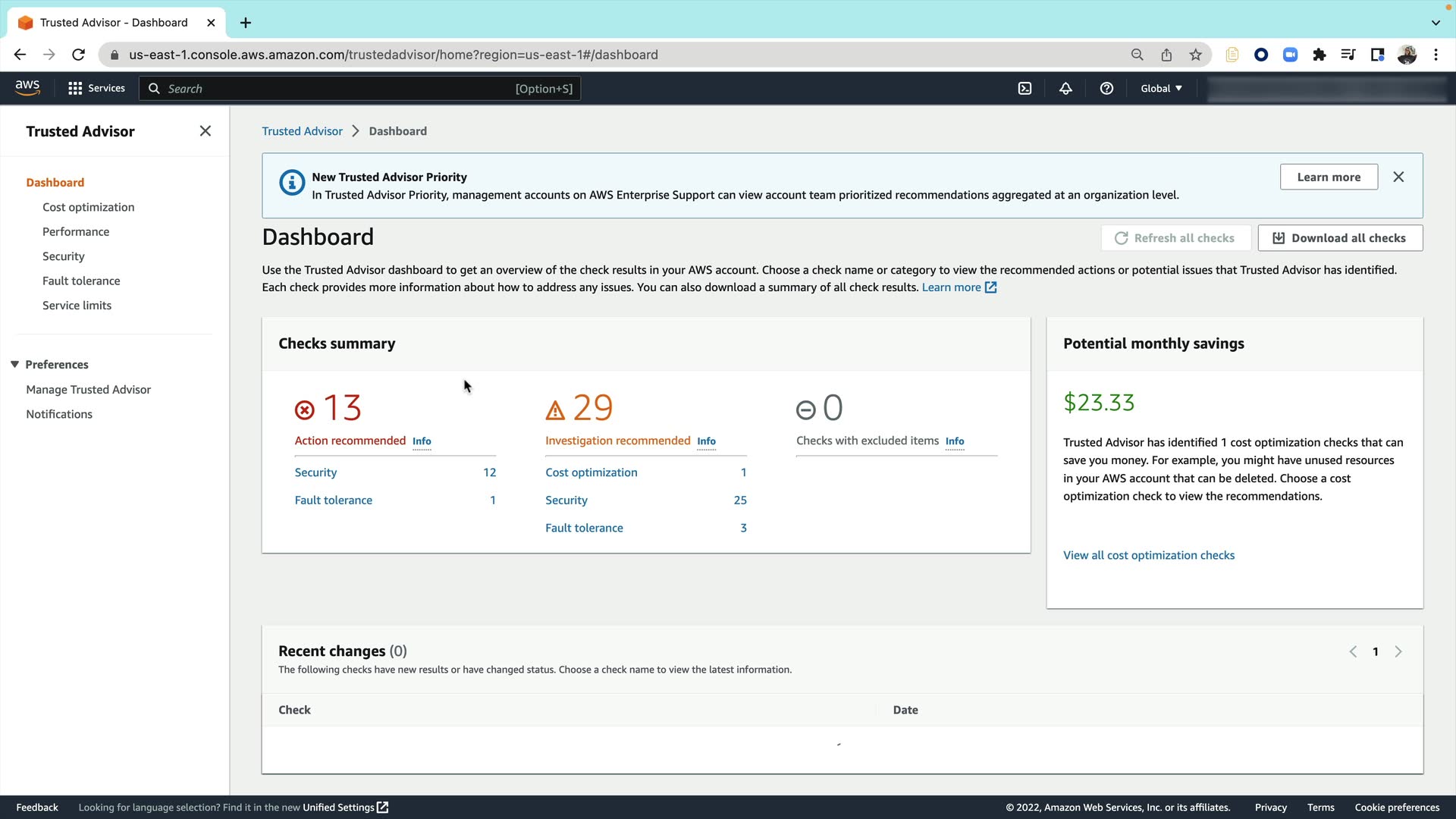Open the AWS CloudShell icon

pos(1025,89)
